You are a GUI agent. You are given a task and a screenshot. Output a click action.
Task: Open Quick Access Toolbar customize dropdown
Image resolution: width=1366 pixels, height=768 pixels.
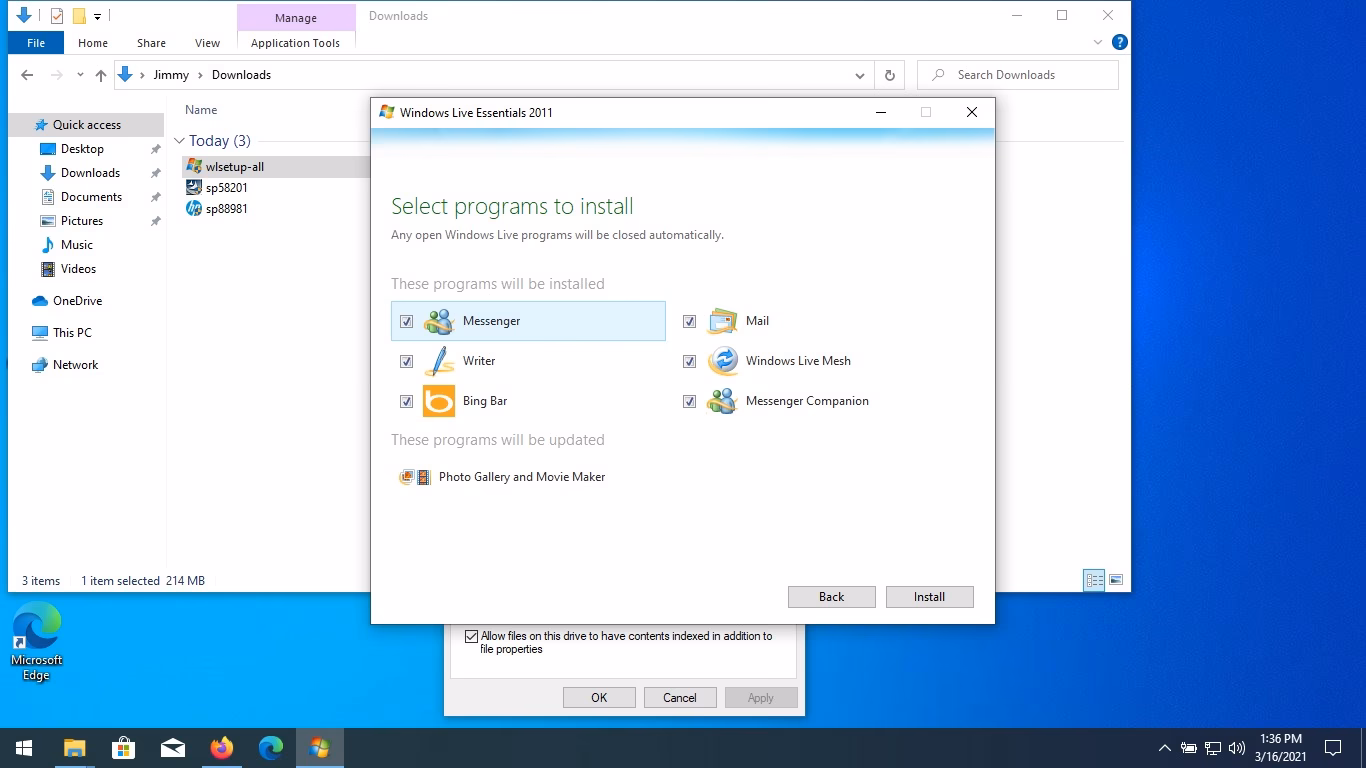(97, 16)
